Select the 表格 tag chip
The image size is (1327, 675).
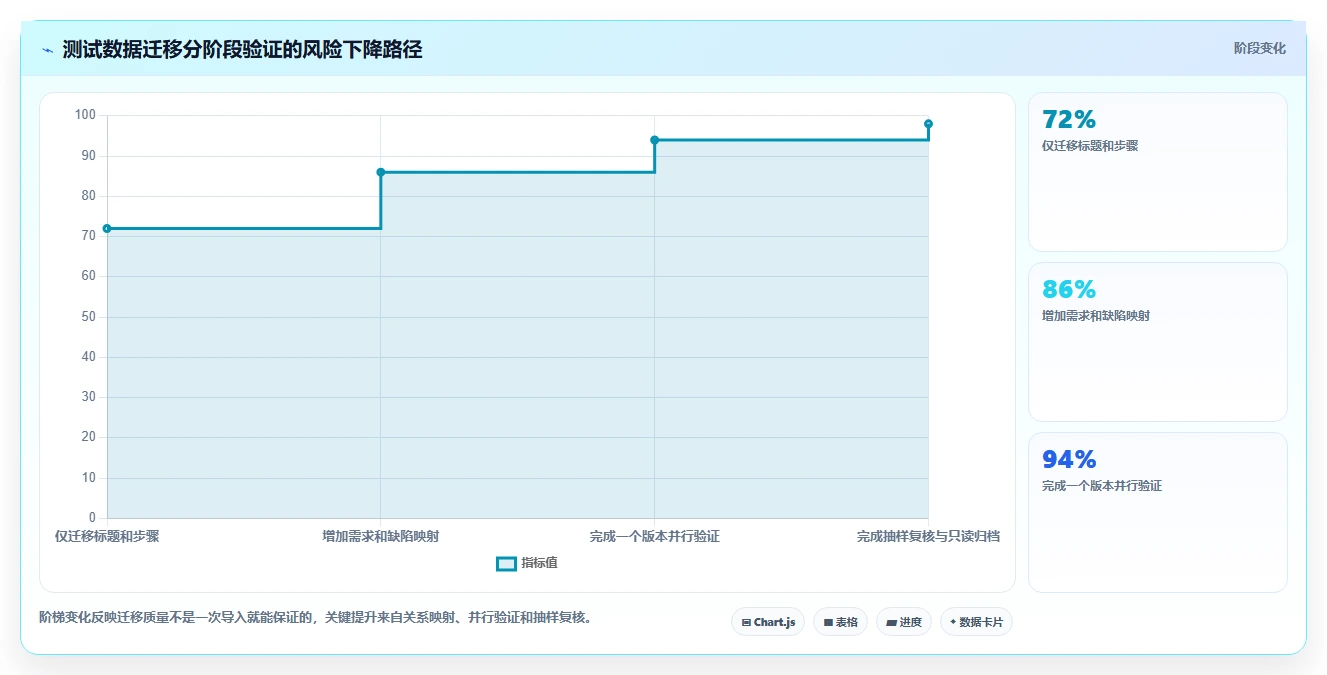tap(840, 622)
